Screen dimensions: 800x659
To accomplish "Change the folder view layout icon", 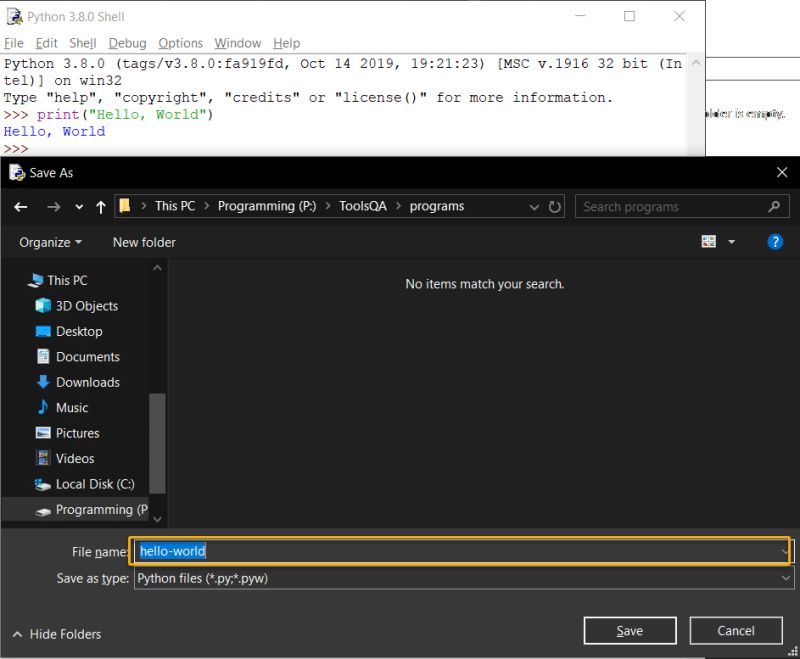I will (x=709, y=241).
